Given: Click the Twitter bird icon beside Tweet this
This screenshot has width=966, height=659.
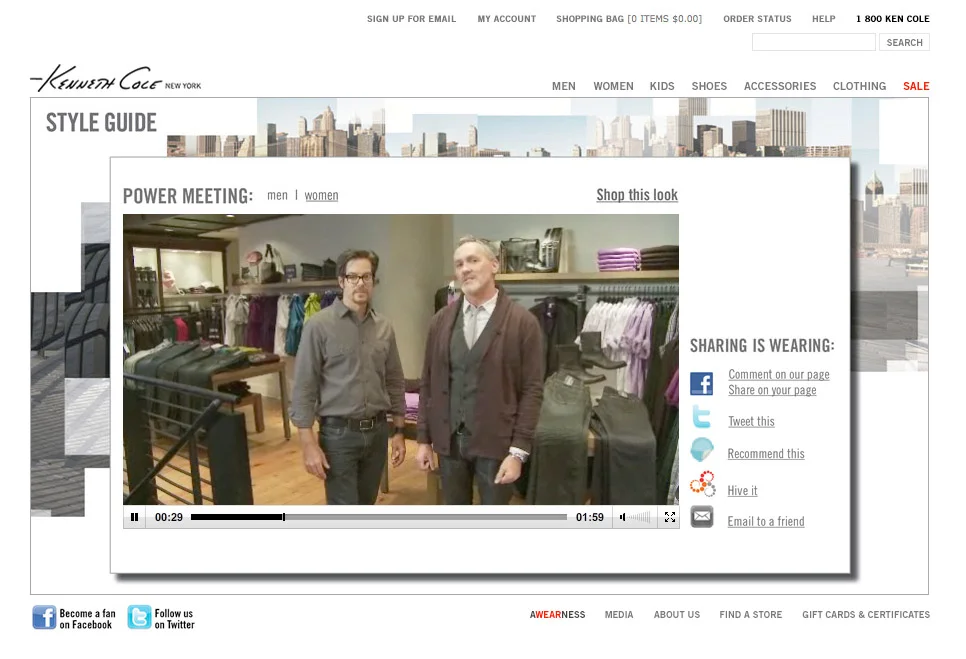Looking at the screenshot, I should point(702,418).
